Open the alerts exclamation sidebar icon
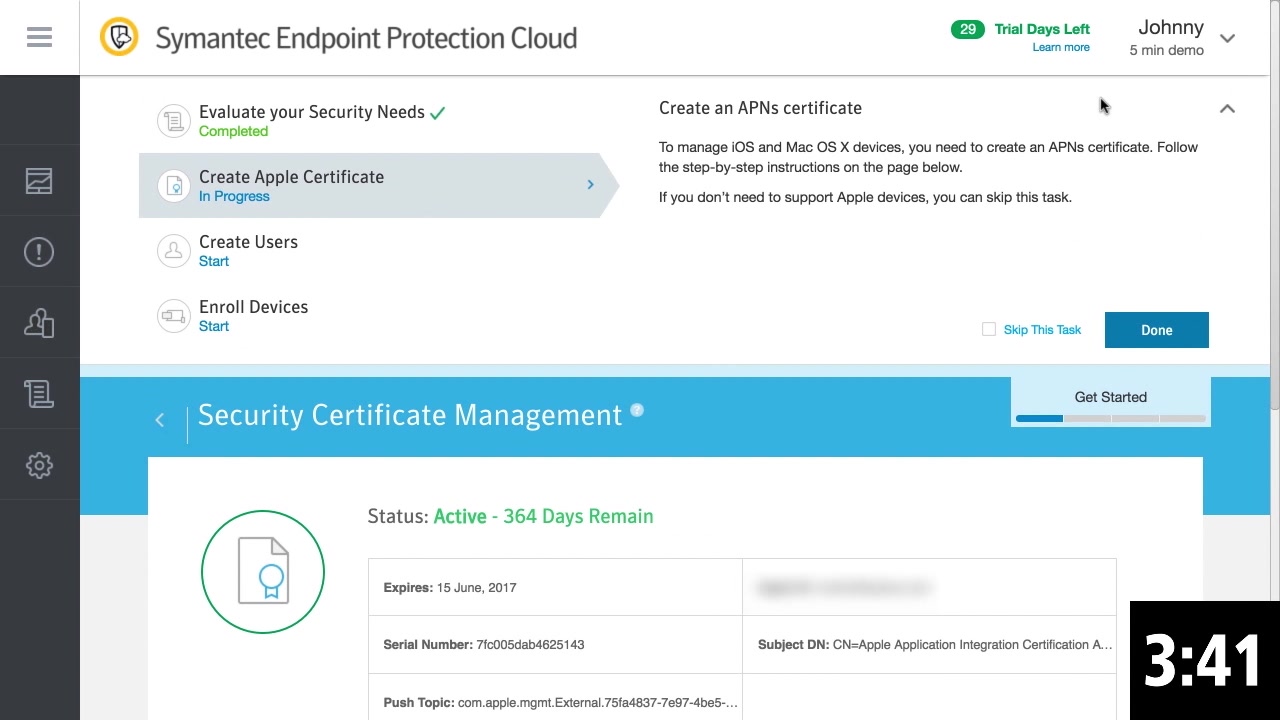This screenshot has height=720, width=1280. coord(39,252)
